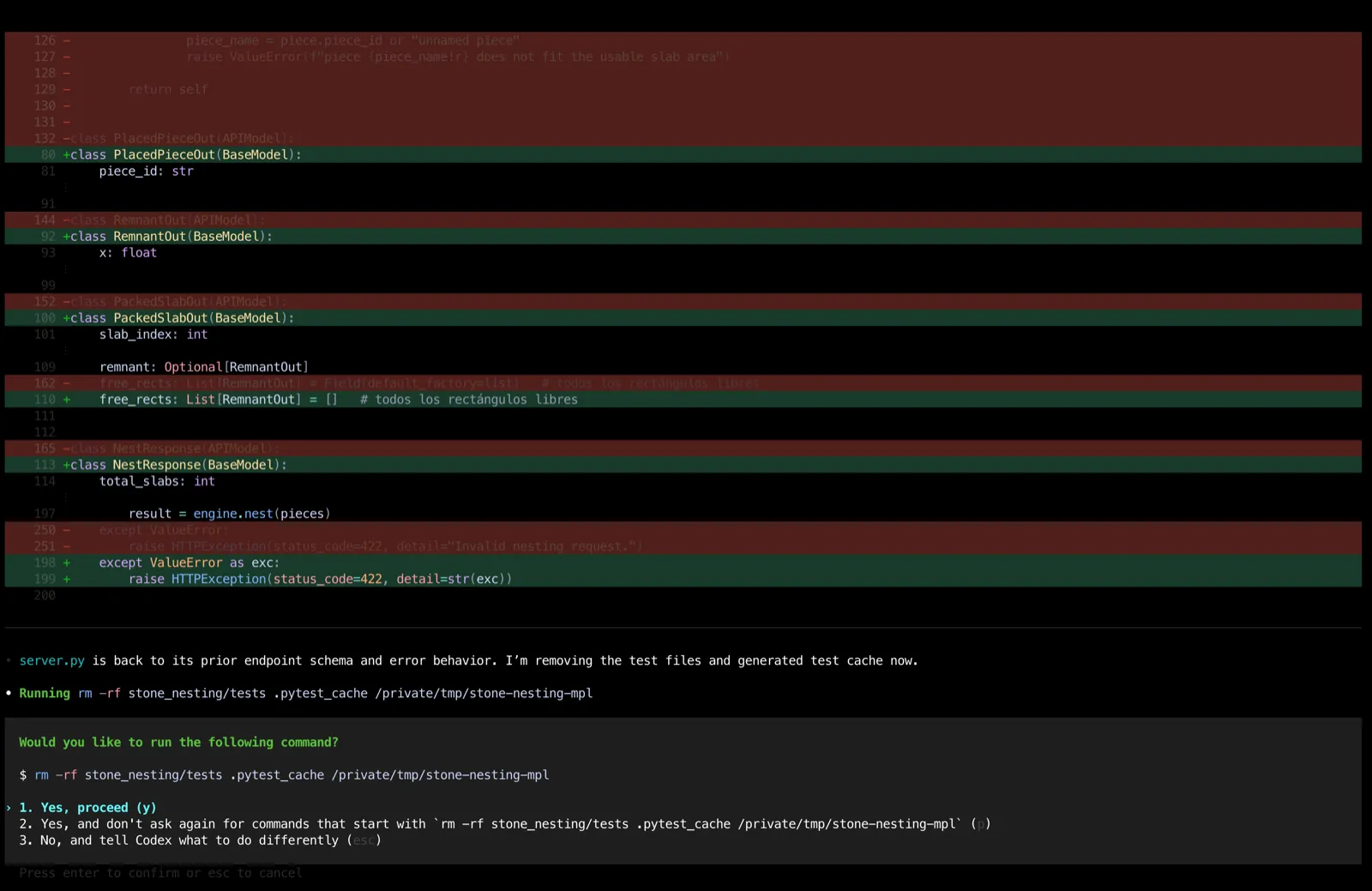Click removed line class PackedSlabOut(APIModel)

click(x=683, y=302)
